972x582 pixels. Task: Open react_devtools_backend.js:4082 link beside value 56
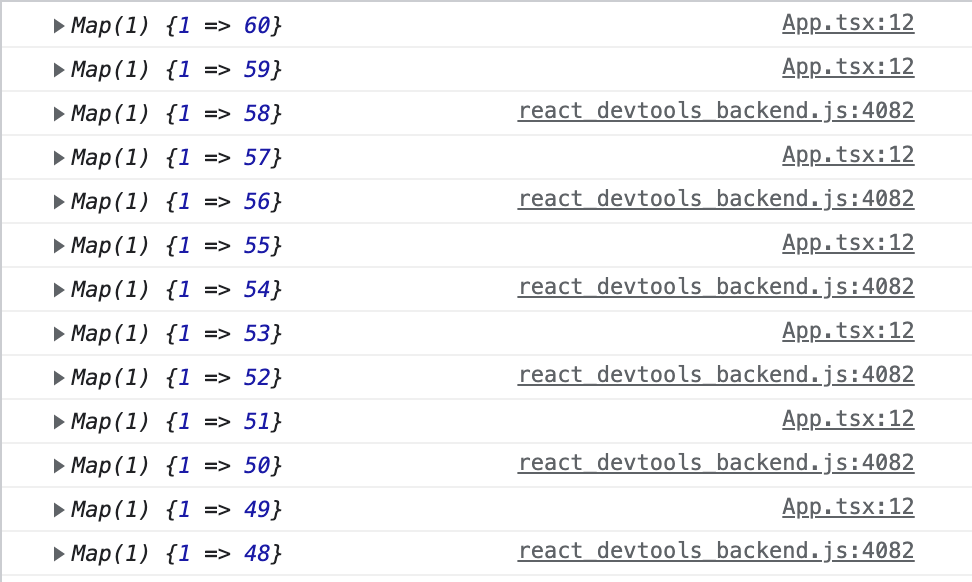pos(716,199)
